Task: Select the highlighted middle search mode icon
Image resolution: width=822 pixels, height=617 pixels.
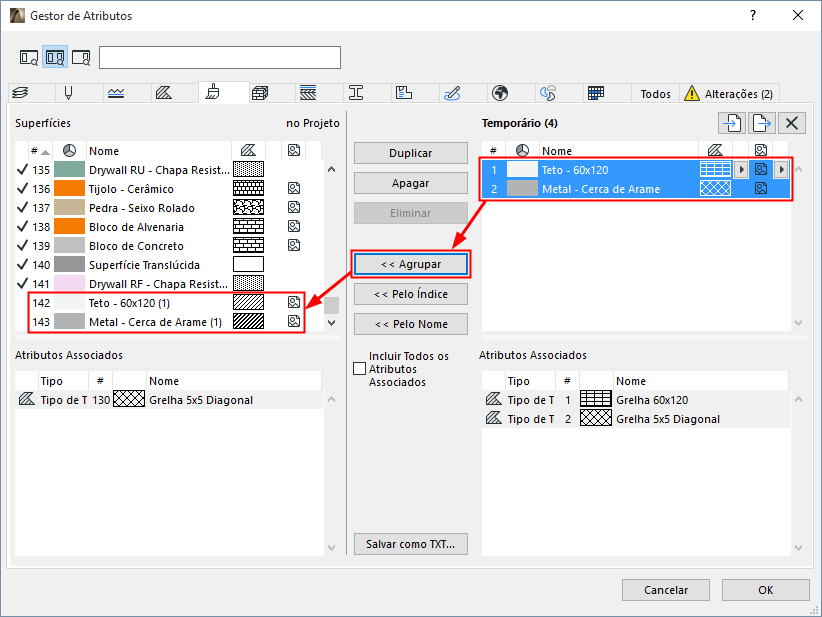Action: pos(55,57)
